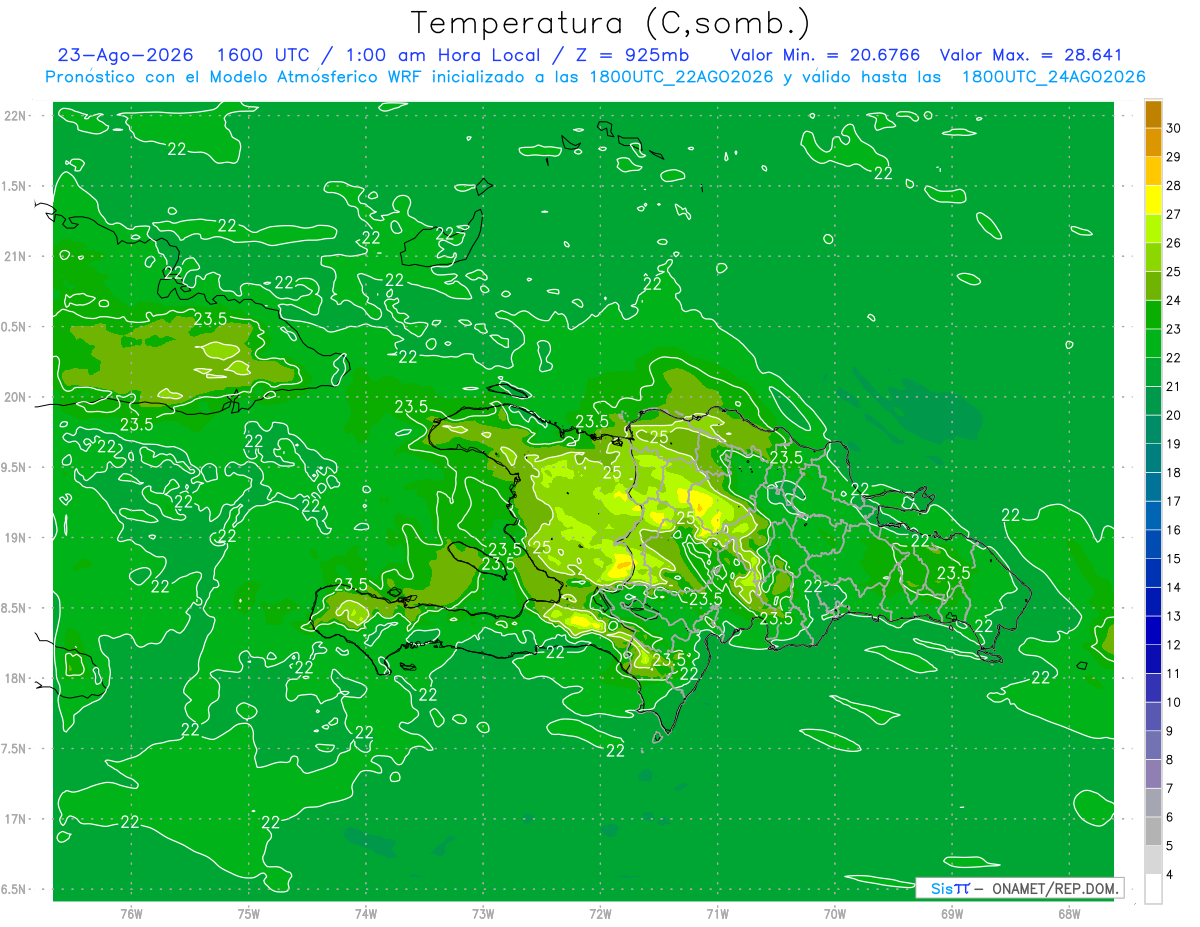Image resolution: width=1200 pixels, height=927 pixels.
Task: Click the gray legend swatch between 5 and 6
Action: pos(1153,832)
